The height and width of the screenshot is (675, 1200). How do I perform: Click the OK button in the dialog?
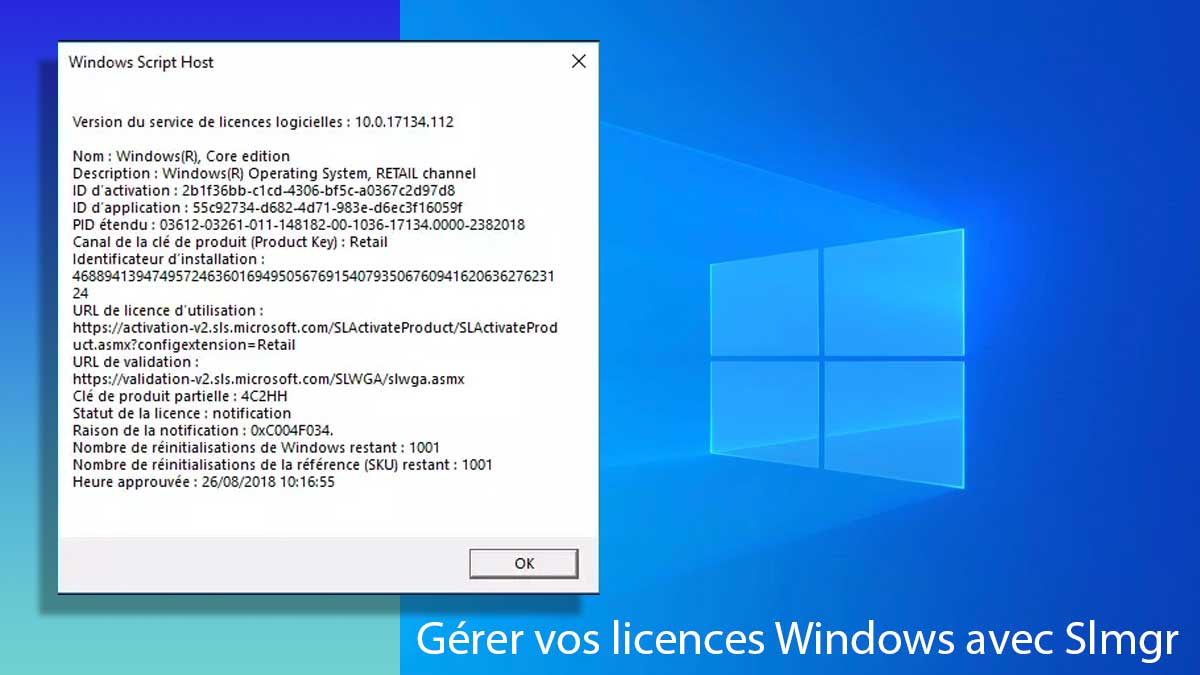click(523, 563)
